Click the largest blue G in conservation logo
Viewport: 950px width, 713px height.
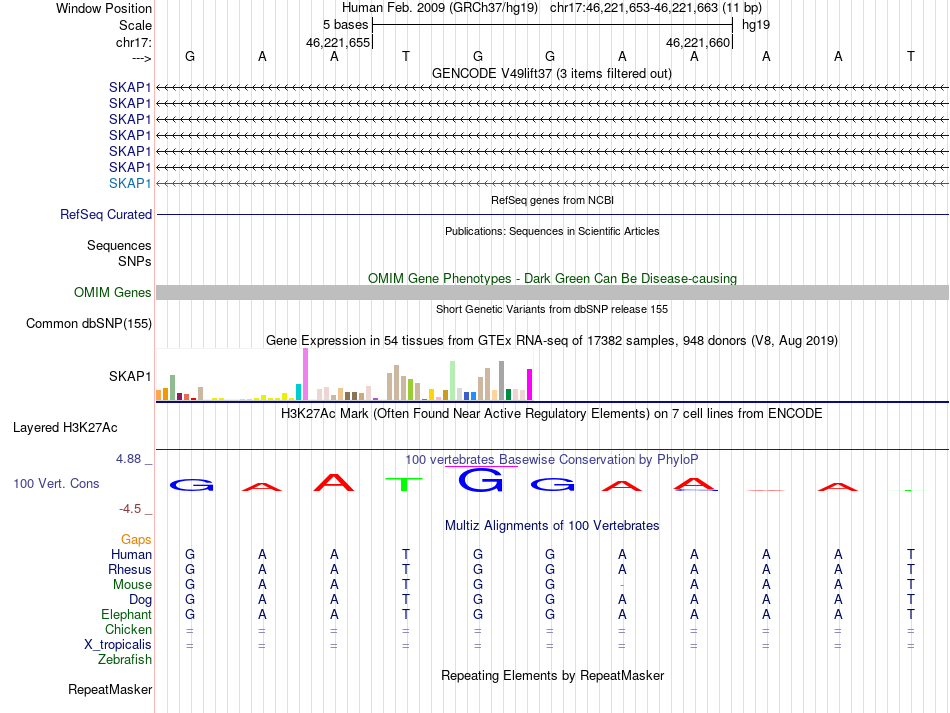pos(480,480)
